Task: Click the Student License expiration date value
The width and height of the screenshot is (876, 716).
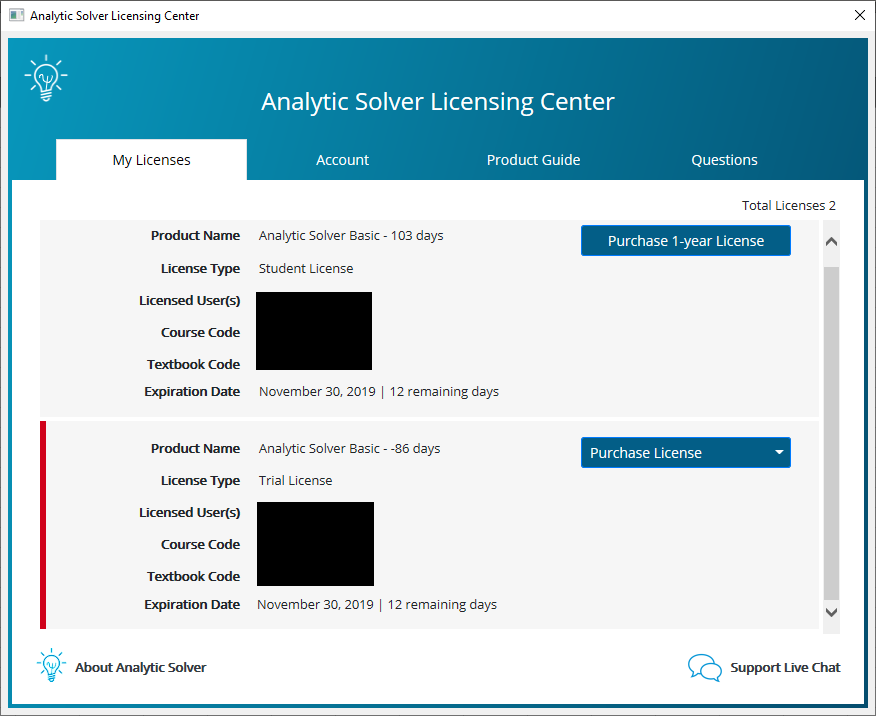Action: [x=379, y=392]
